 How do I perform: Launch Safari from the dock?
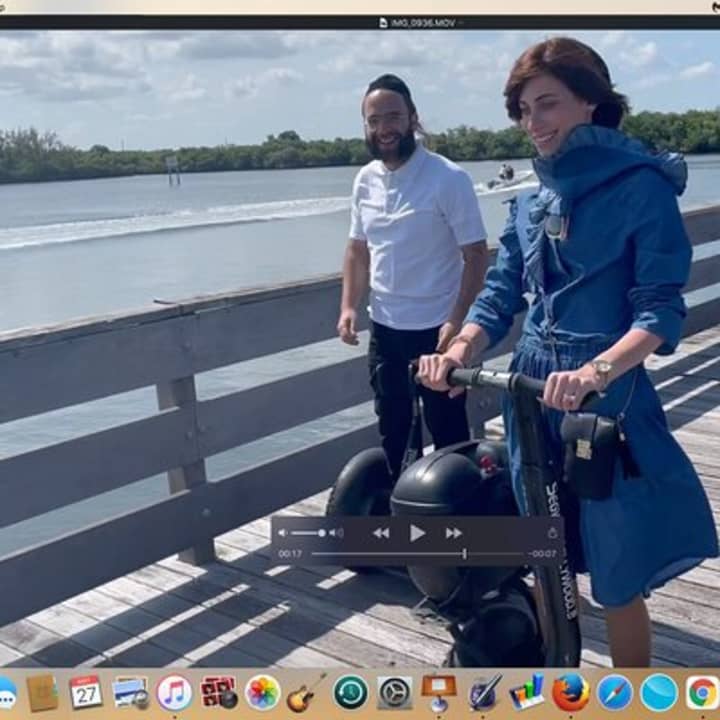click(615, 692)
